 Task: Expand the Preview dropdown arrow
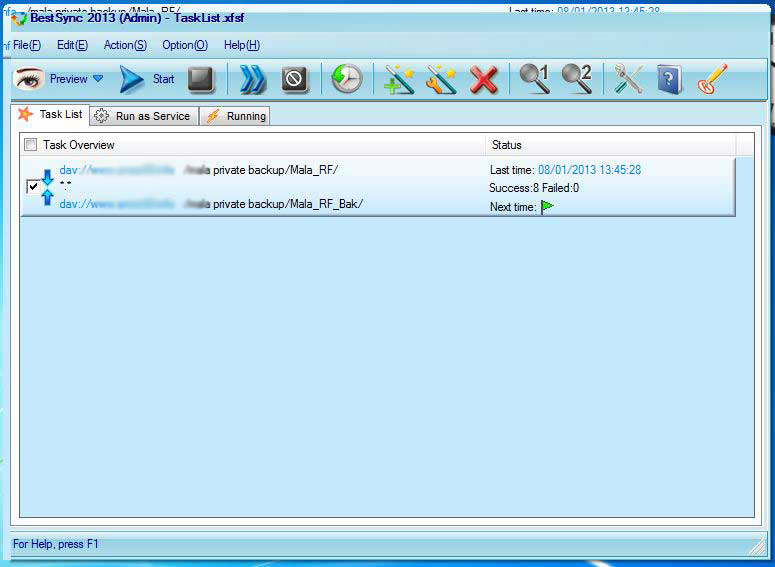[98, 78]
